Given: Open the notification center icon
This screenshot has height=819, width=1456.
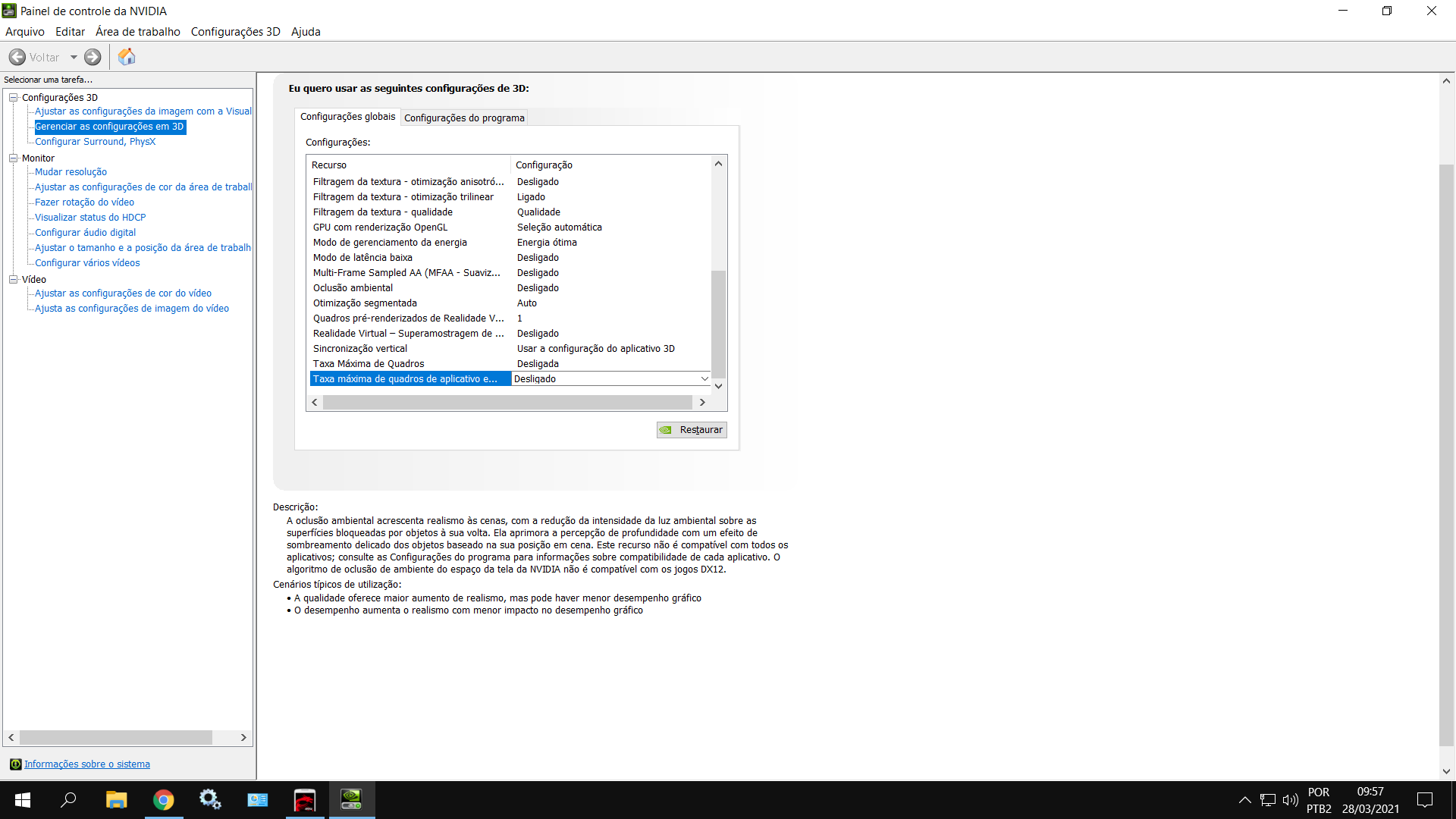Looking at the screenshot, I should (1425, 800).
